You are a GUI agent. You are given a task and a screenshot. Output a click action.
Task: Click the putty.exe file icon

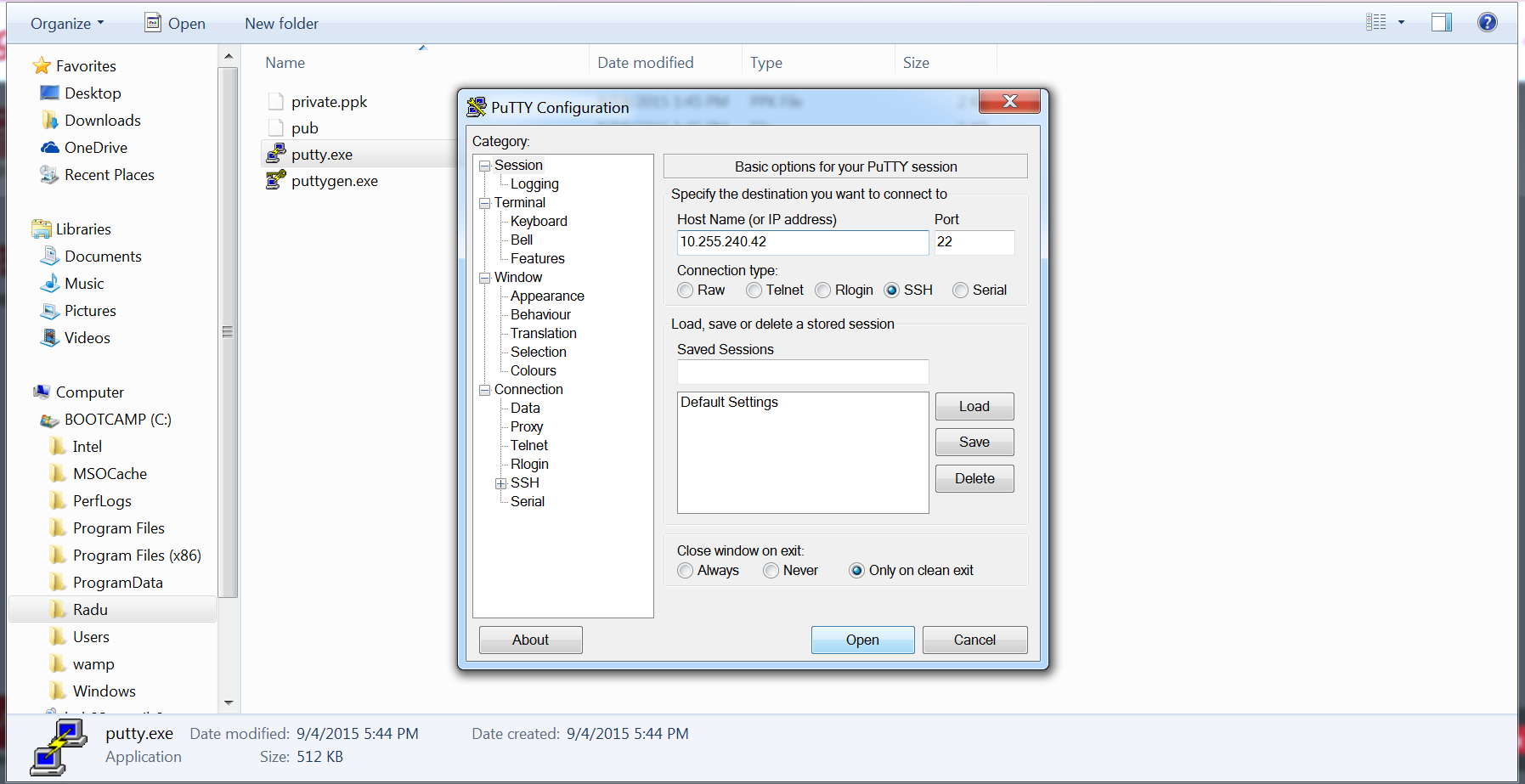tap(275, 154)
